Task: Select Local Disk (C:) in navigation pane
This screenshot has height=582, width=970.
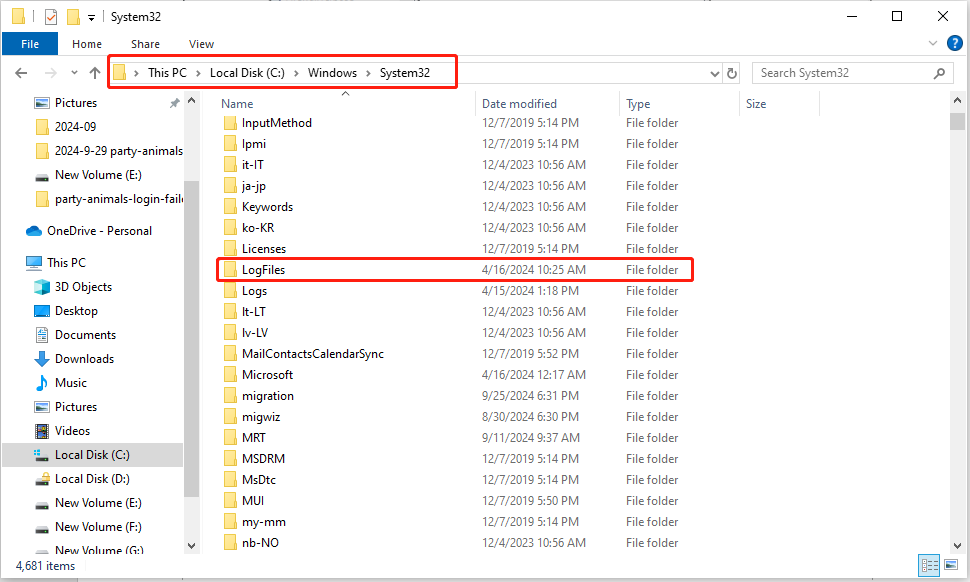Action: coord(92,455)
